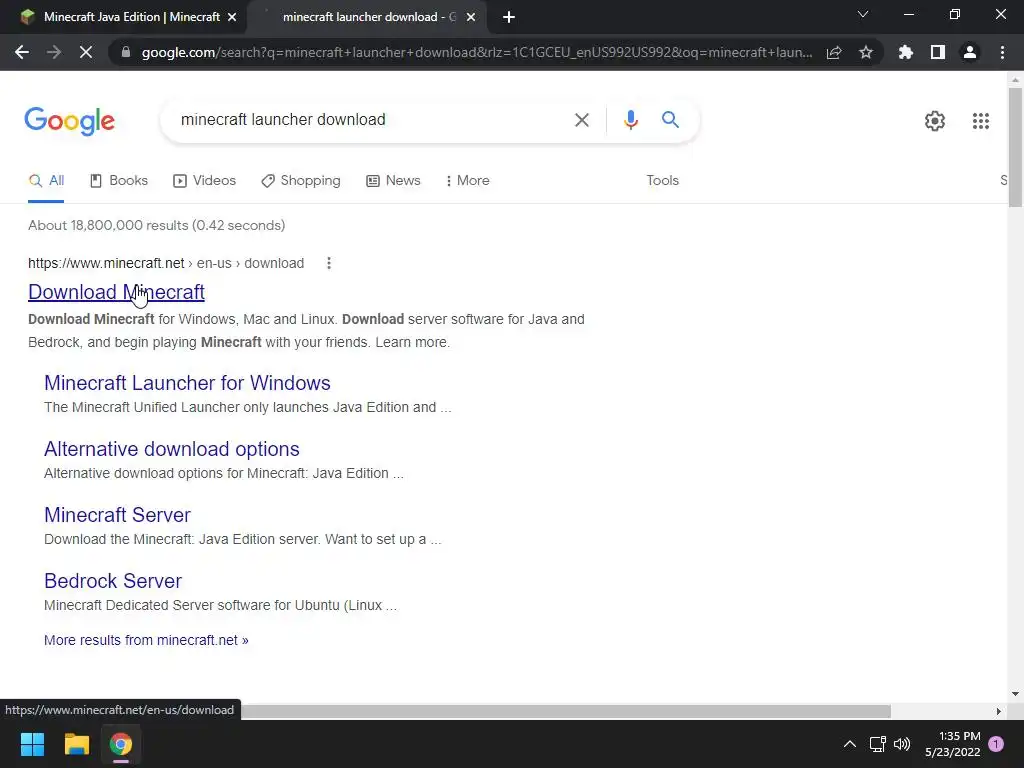Open result options three-dot menu
This screenshot has height=768, width=1024.
point(328,263)
